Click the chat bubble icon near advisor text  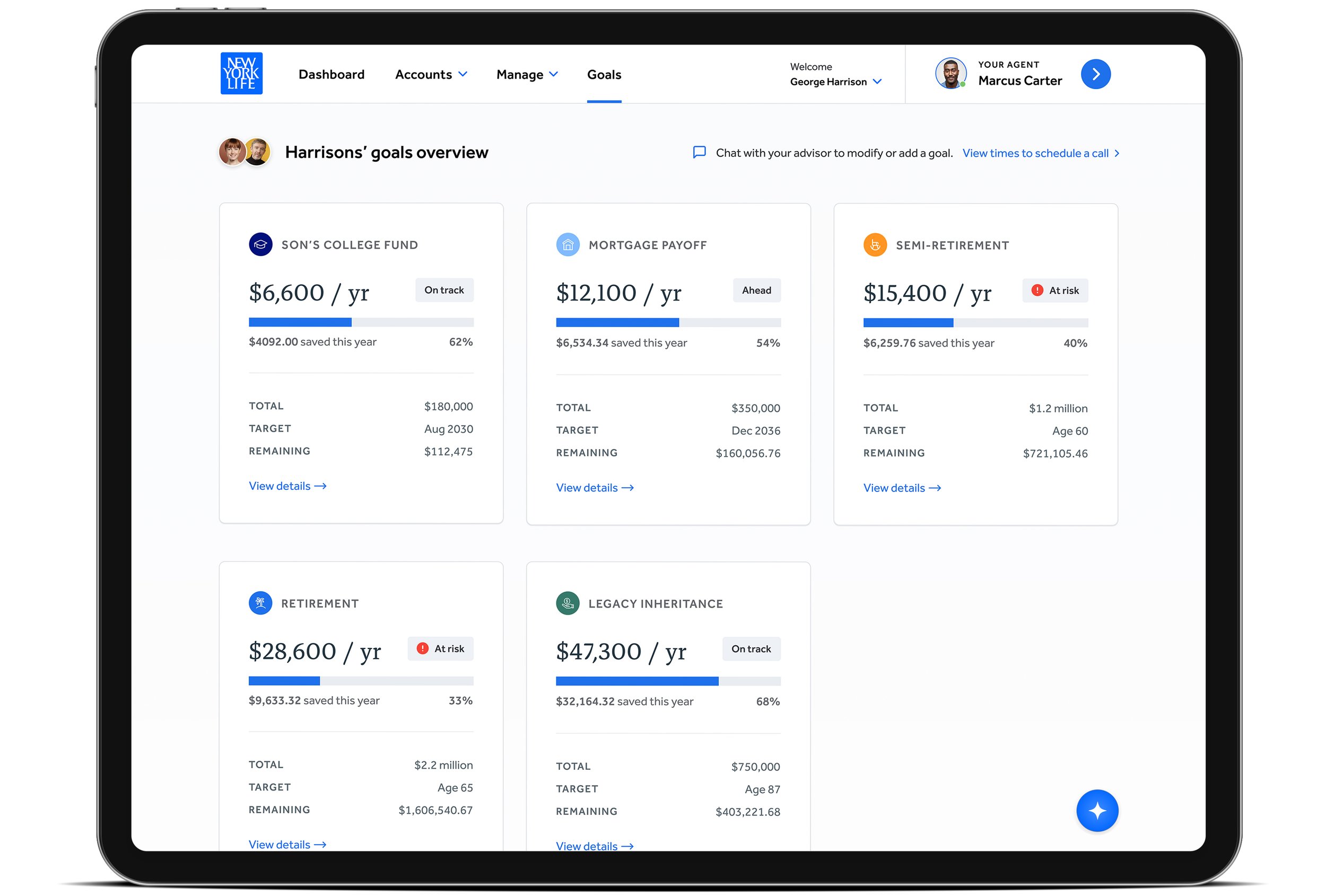699,152
